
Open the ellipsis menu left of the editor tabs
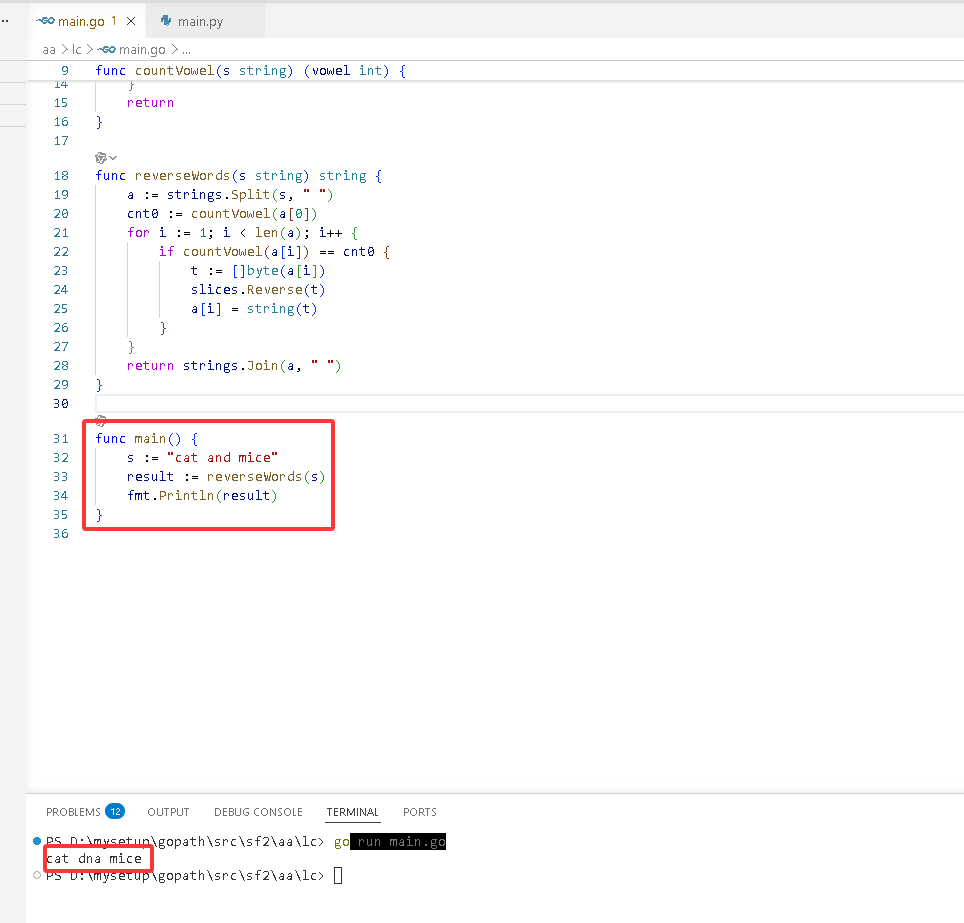(x=5, y=21)
